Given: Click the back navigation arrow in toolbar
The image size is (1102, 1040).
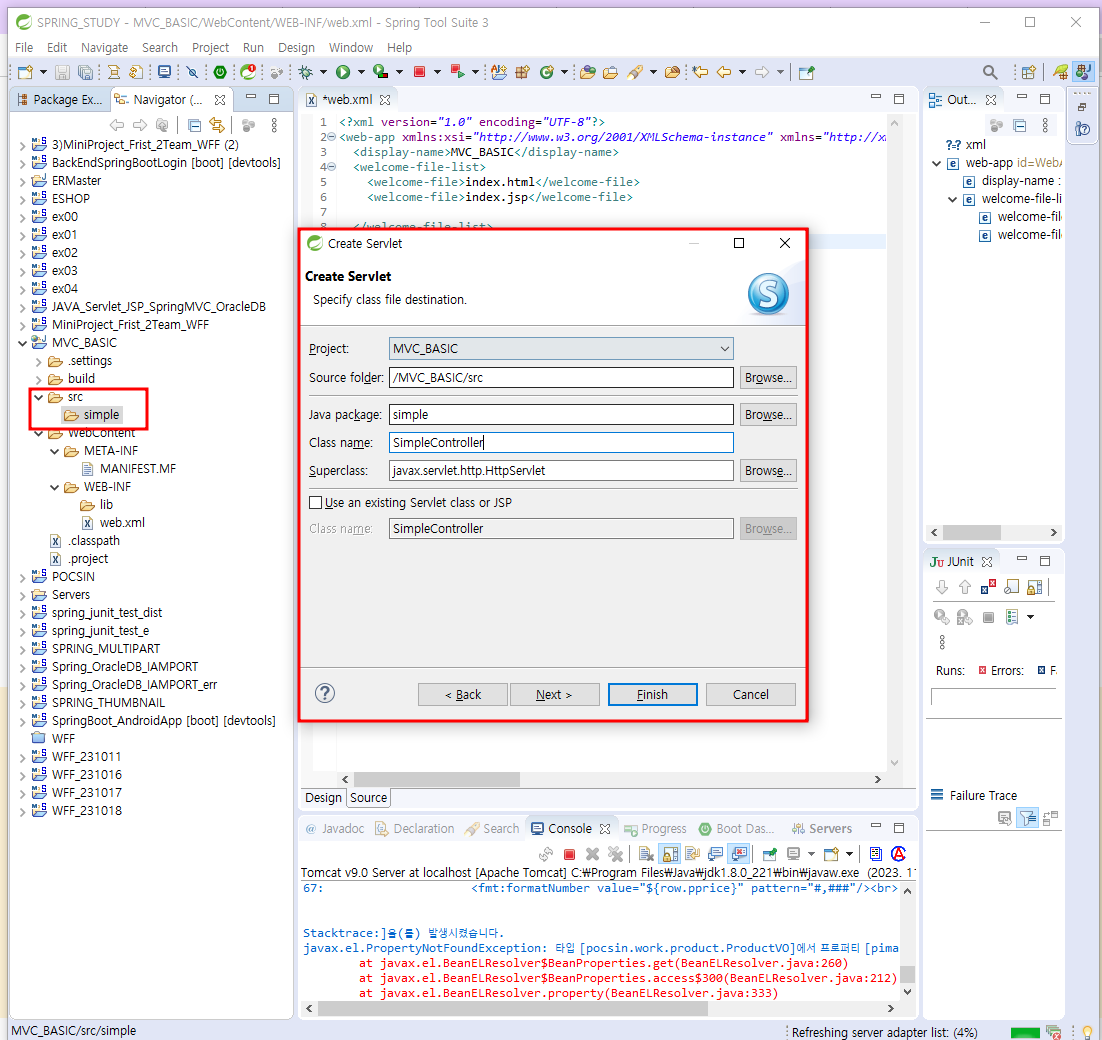Looking at the screenshot, I should click(x=724, y=72).
